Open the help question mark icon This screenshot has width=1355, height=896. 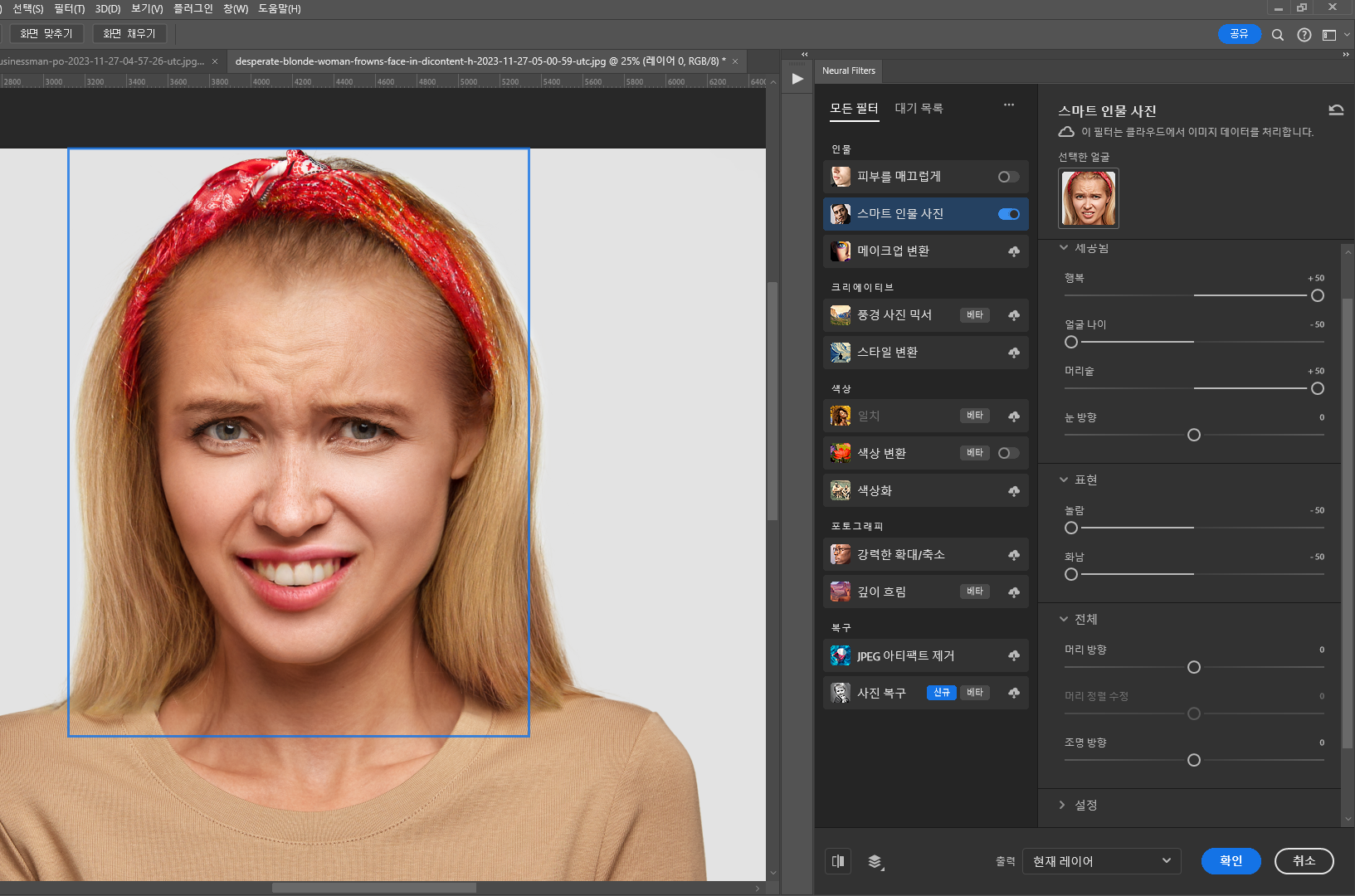coord(1304,35)
